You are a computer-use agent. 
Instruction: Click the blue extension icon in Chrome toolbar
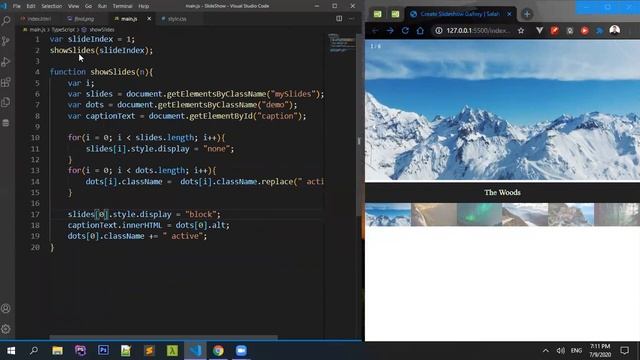coord(600,31)
